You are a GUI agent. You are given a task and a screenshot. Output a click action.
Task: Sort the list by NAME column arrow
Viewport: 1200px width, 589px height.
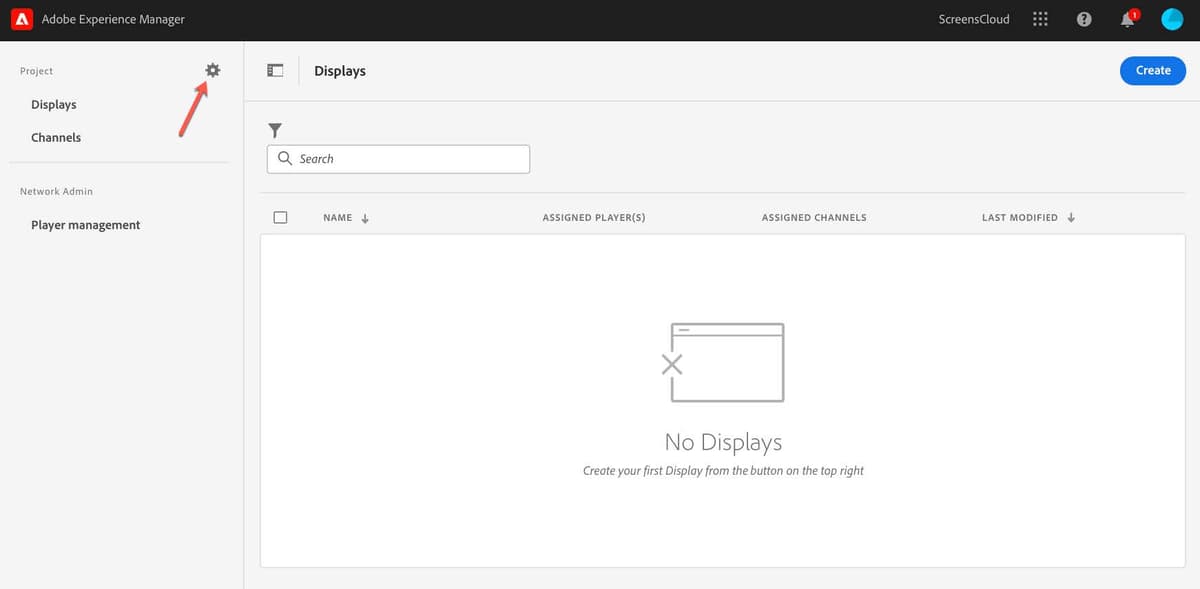(363, 217)
